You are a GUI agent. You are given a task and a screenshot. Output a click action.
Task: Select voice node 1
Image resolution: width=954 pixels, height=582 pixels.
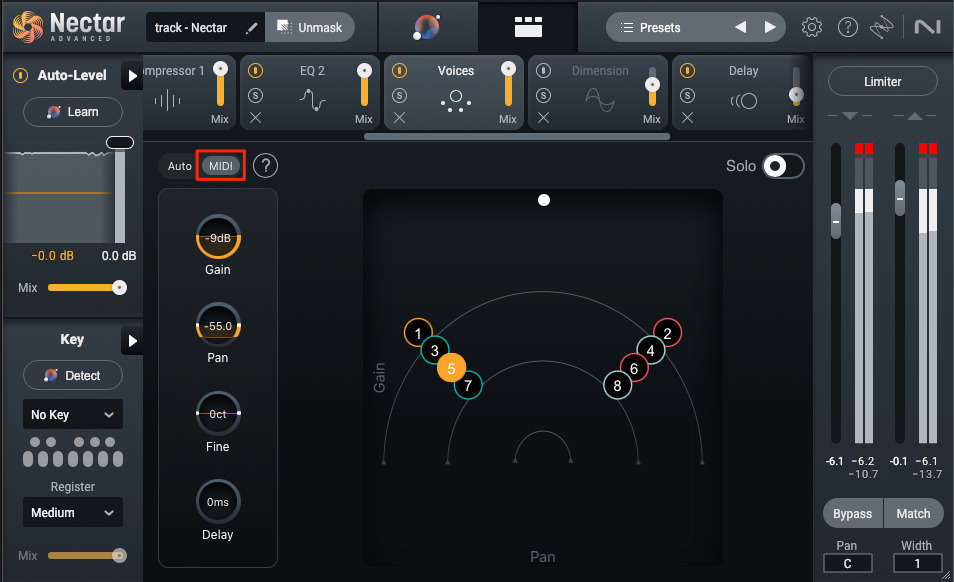[418, 333]
